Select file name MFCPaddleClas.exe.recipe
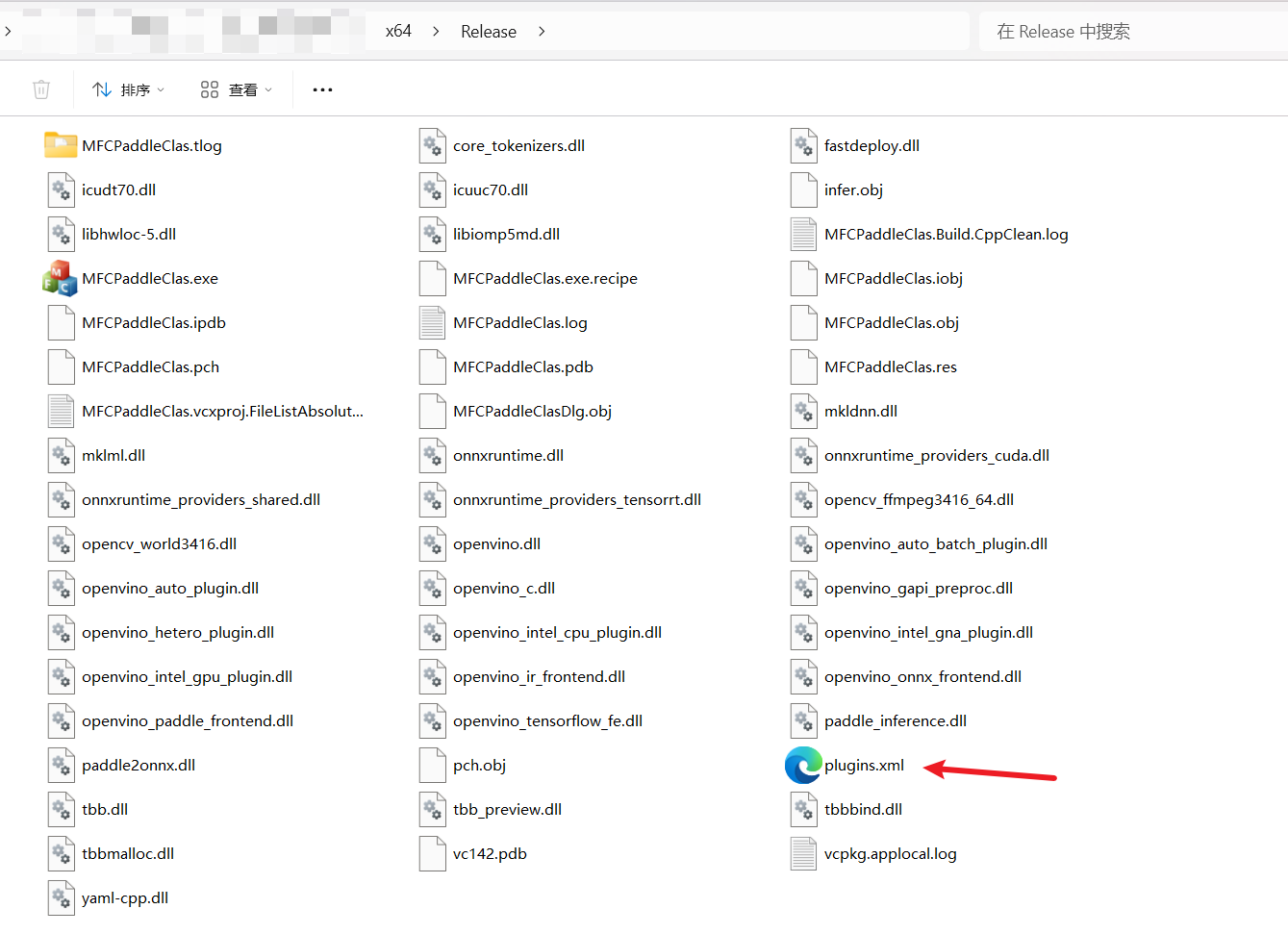Screen dimensions: 1288x934 [x=545, y=278]
